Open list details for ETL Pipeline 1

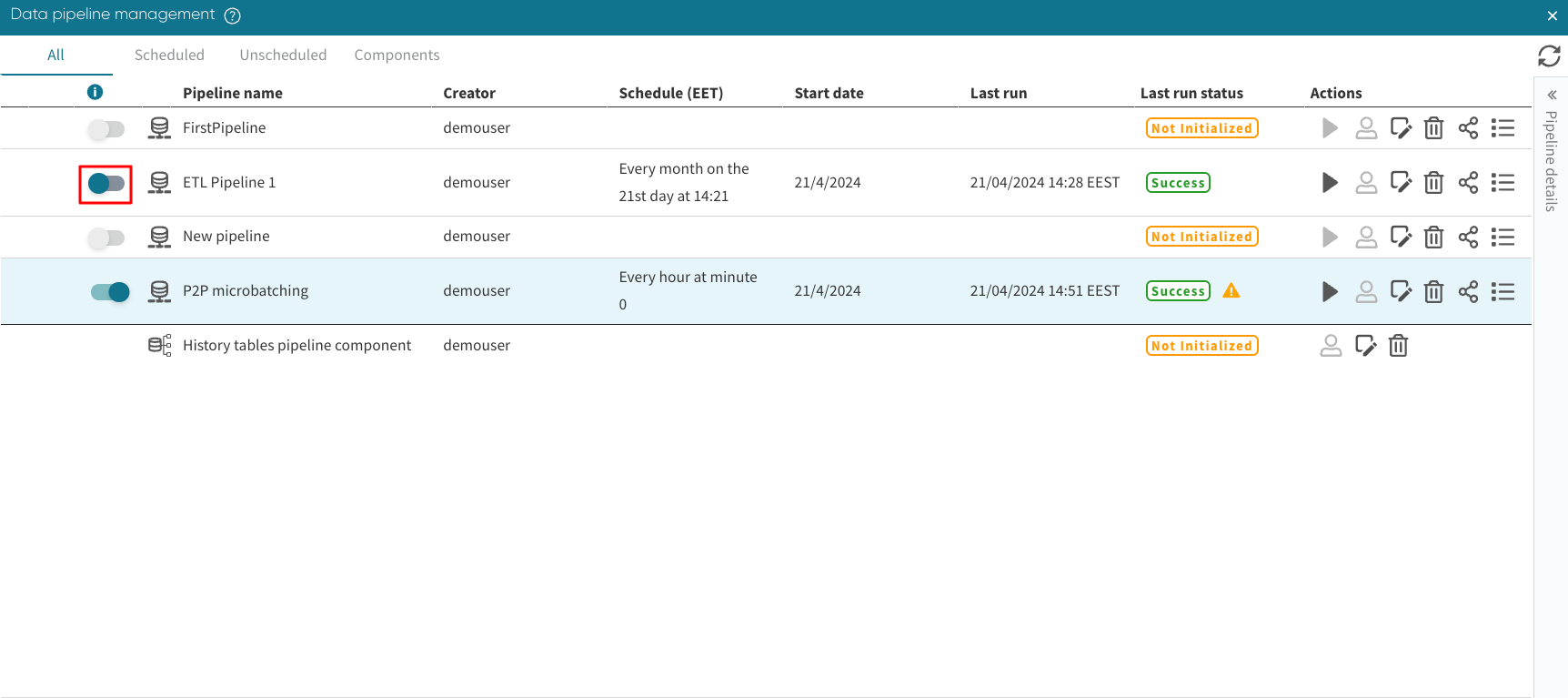(x=1503, y=183)
